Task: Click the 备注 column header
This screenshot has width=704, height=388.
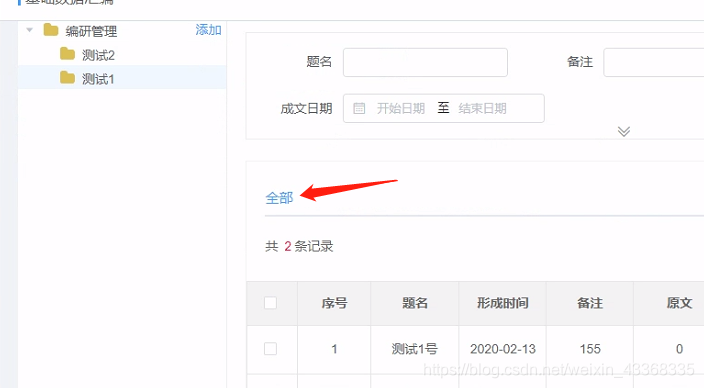Action: click(x=590, y=303)
